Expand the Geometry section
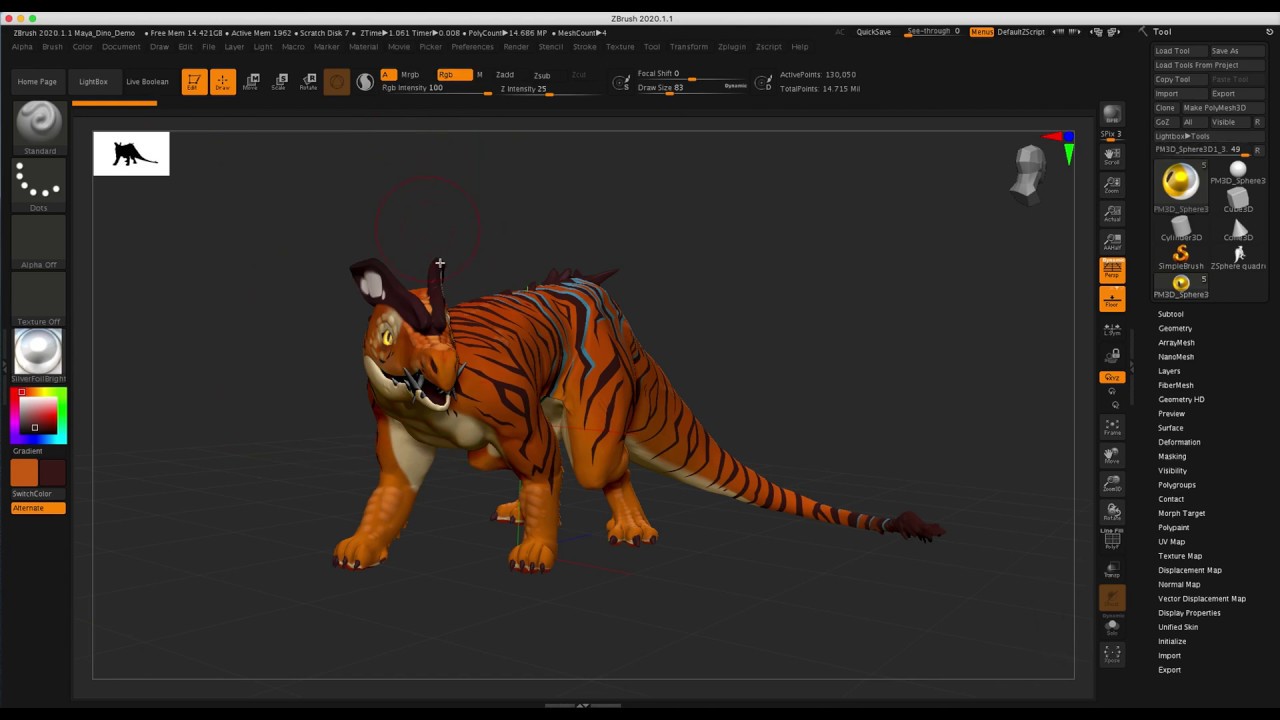This screenshot has height=720, width=1280. pos(1175,328)
